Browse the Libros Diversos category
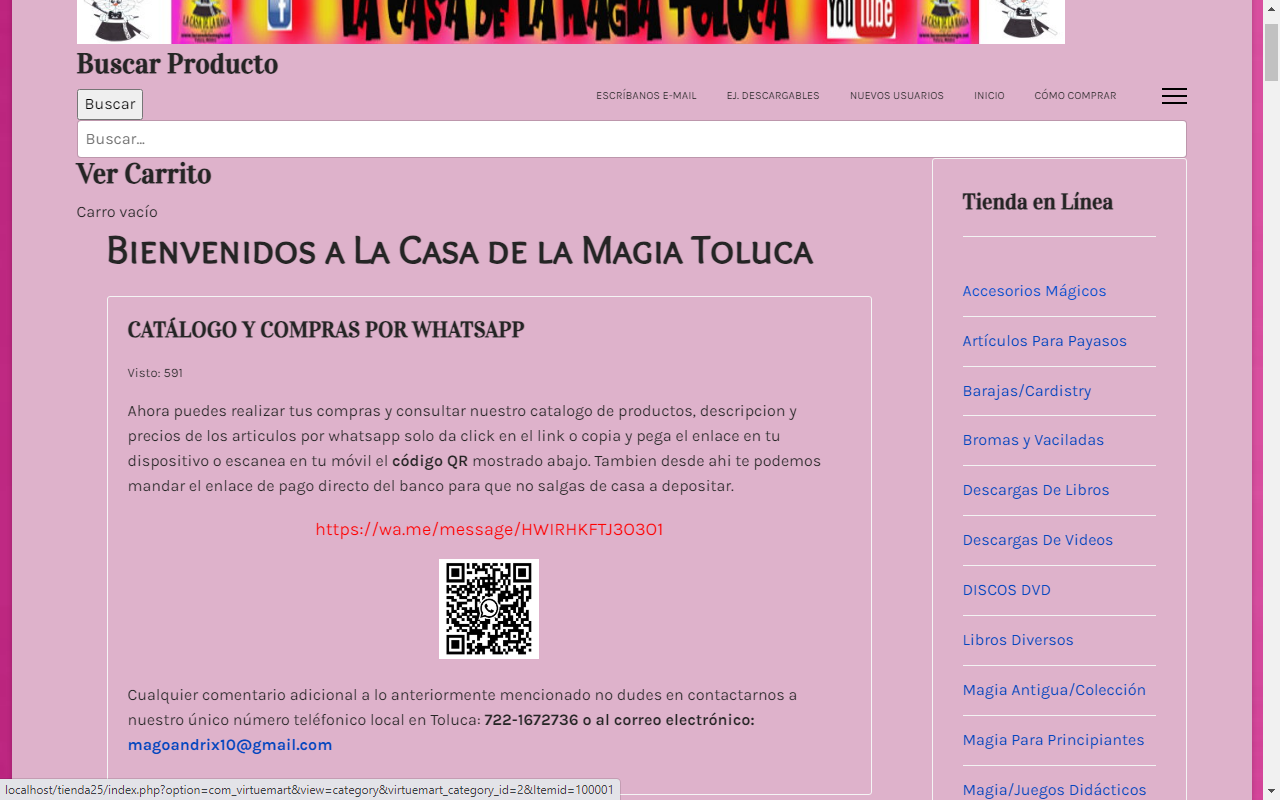Screen dimensions: 1280x800 [x=1018, y=640]
